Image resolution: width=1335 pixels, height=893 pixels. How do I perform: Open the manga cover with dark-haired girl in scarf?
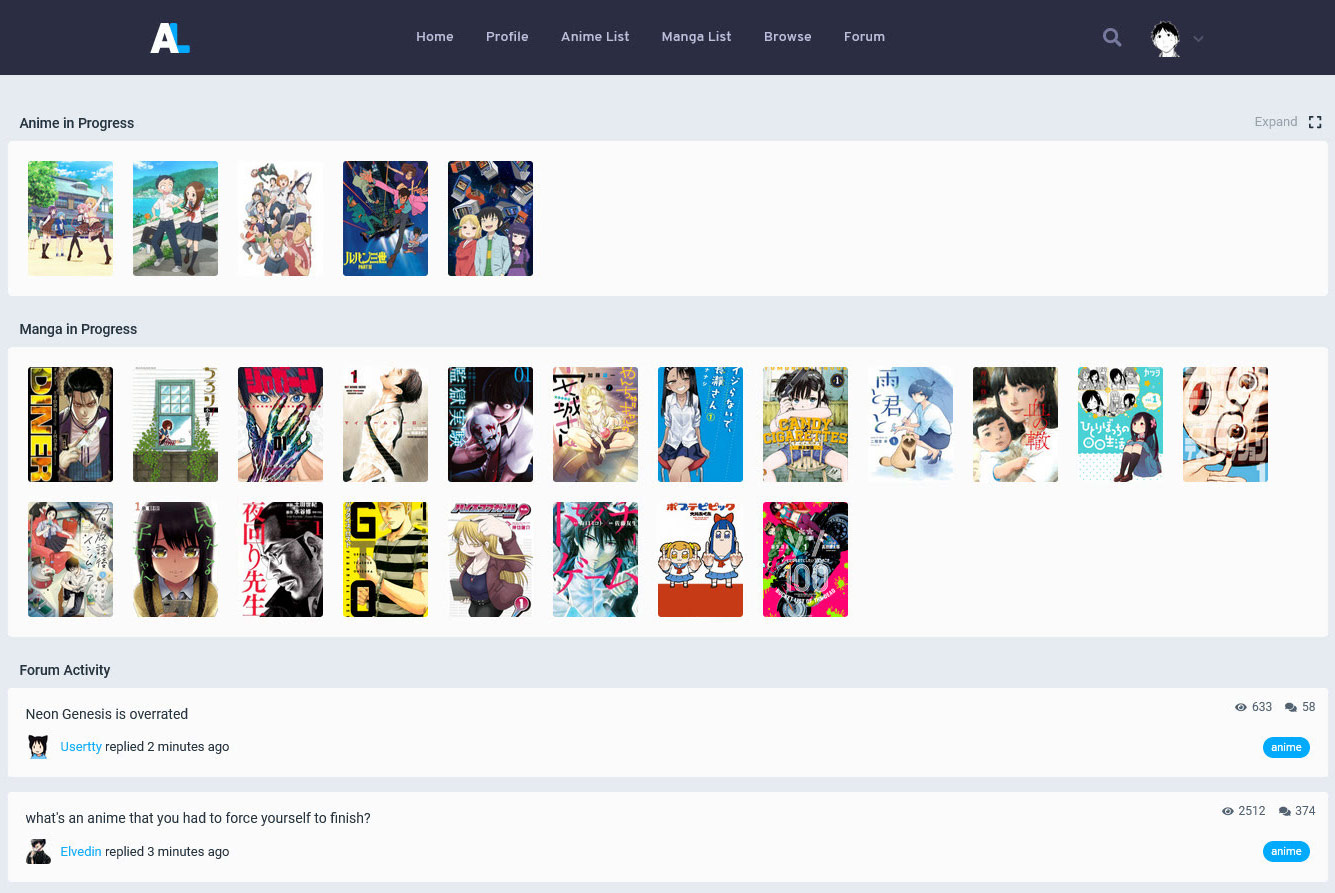click(x=175, y=559)
